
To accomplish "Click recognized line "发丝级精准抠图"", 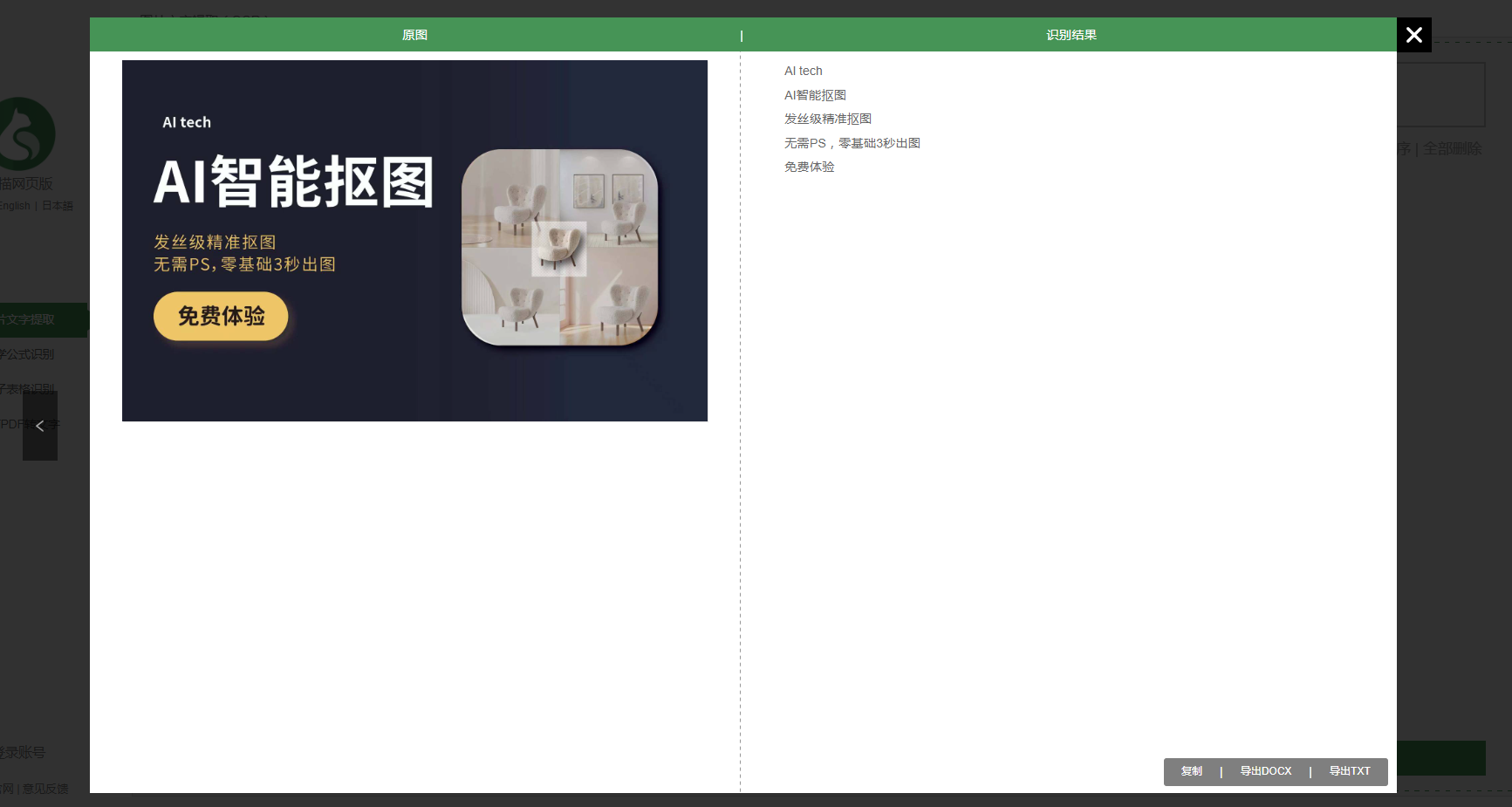I will 827,119.
